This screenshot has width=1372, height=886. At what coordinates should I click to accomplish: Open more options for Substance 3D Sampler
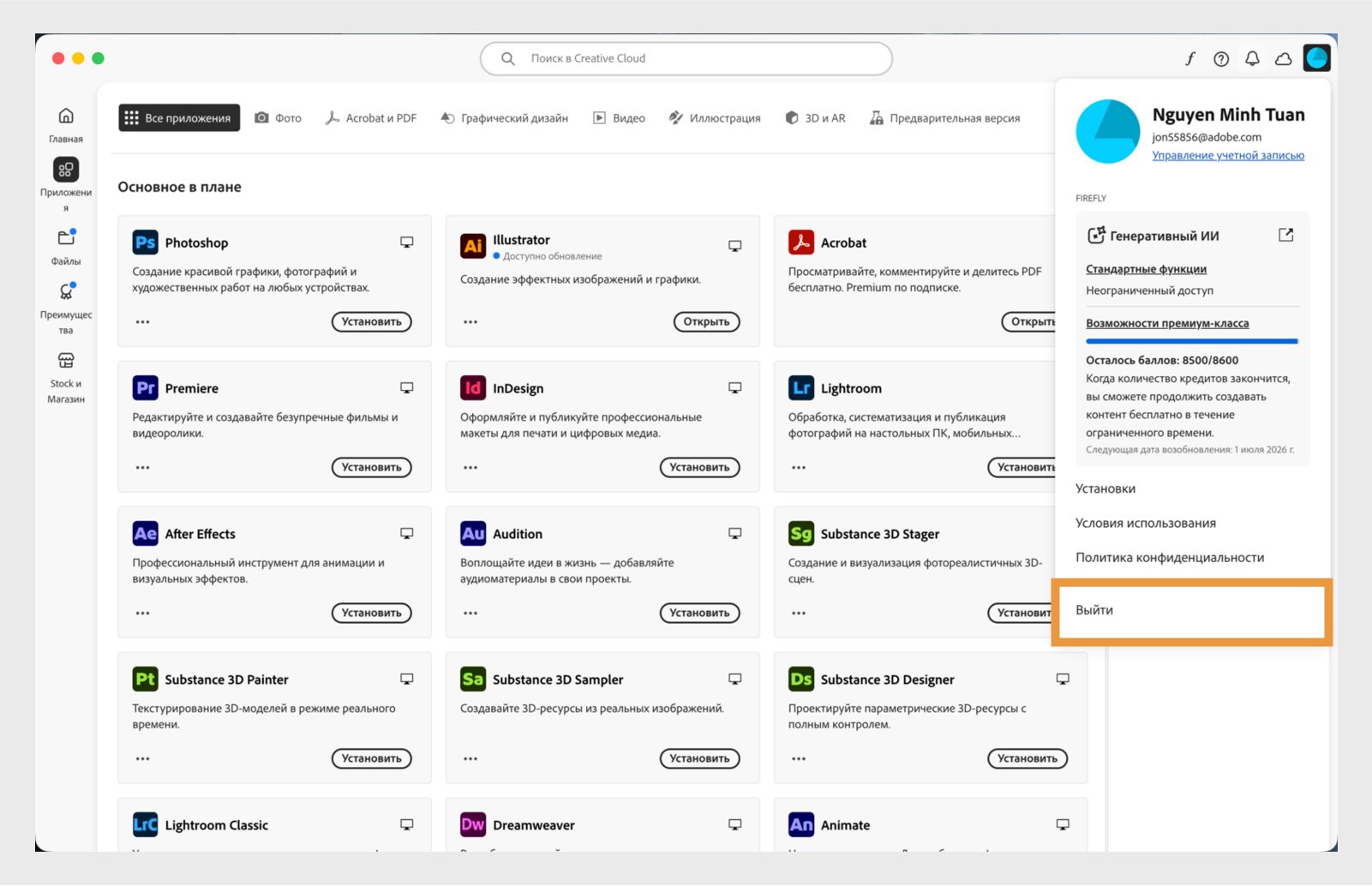coord(470,759)
